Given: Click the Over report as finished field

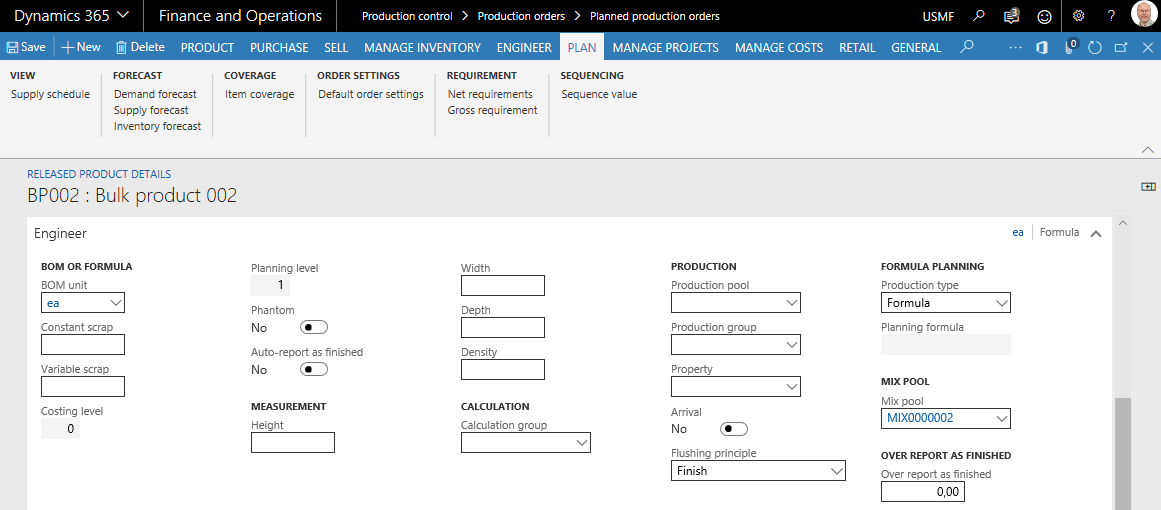Looking at the screenshot, I should [923, 491].
